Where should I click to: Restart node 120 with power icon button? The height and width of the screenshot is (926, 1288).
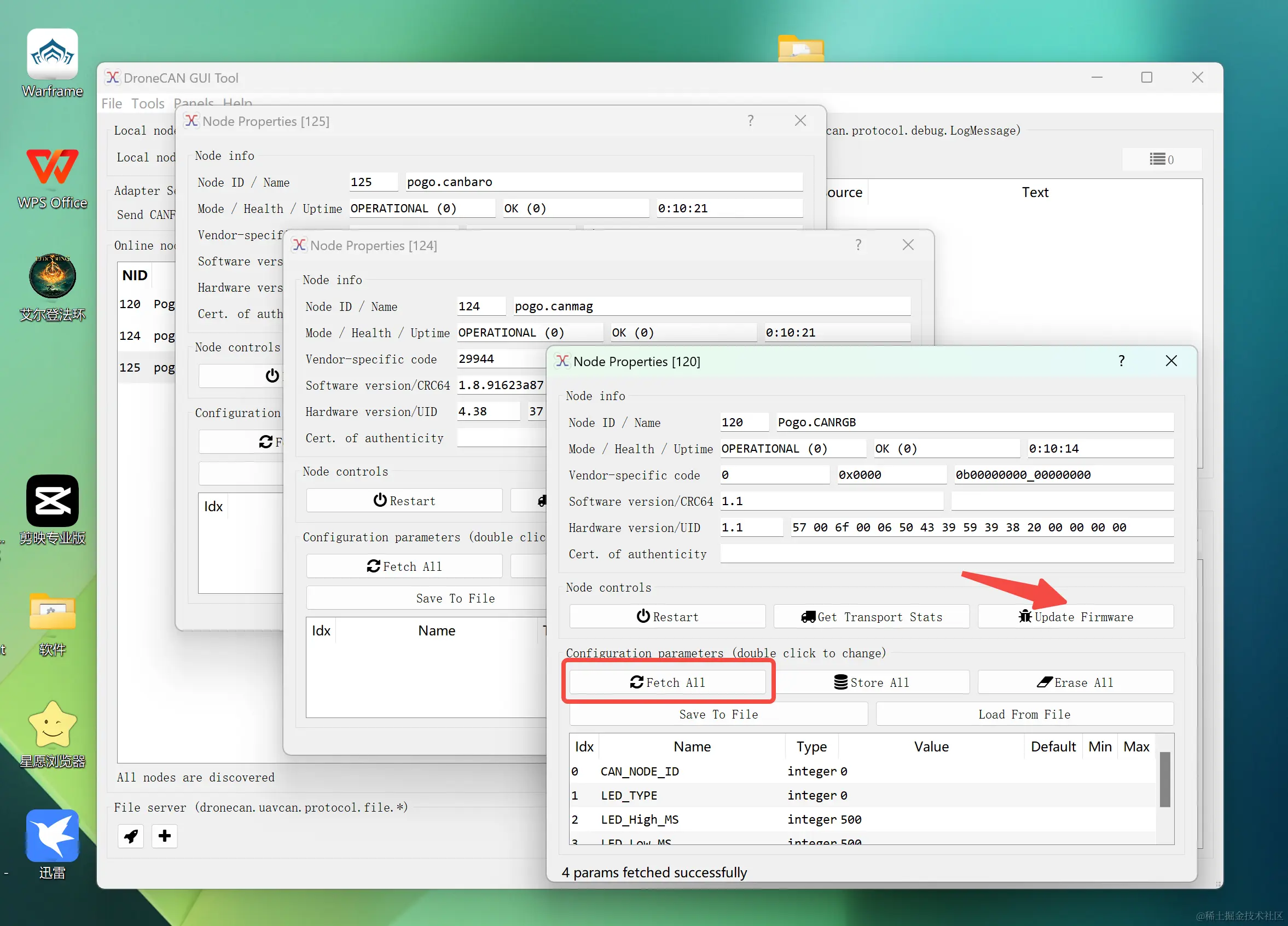pos(667,617)
